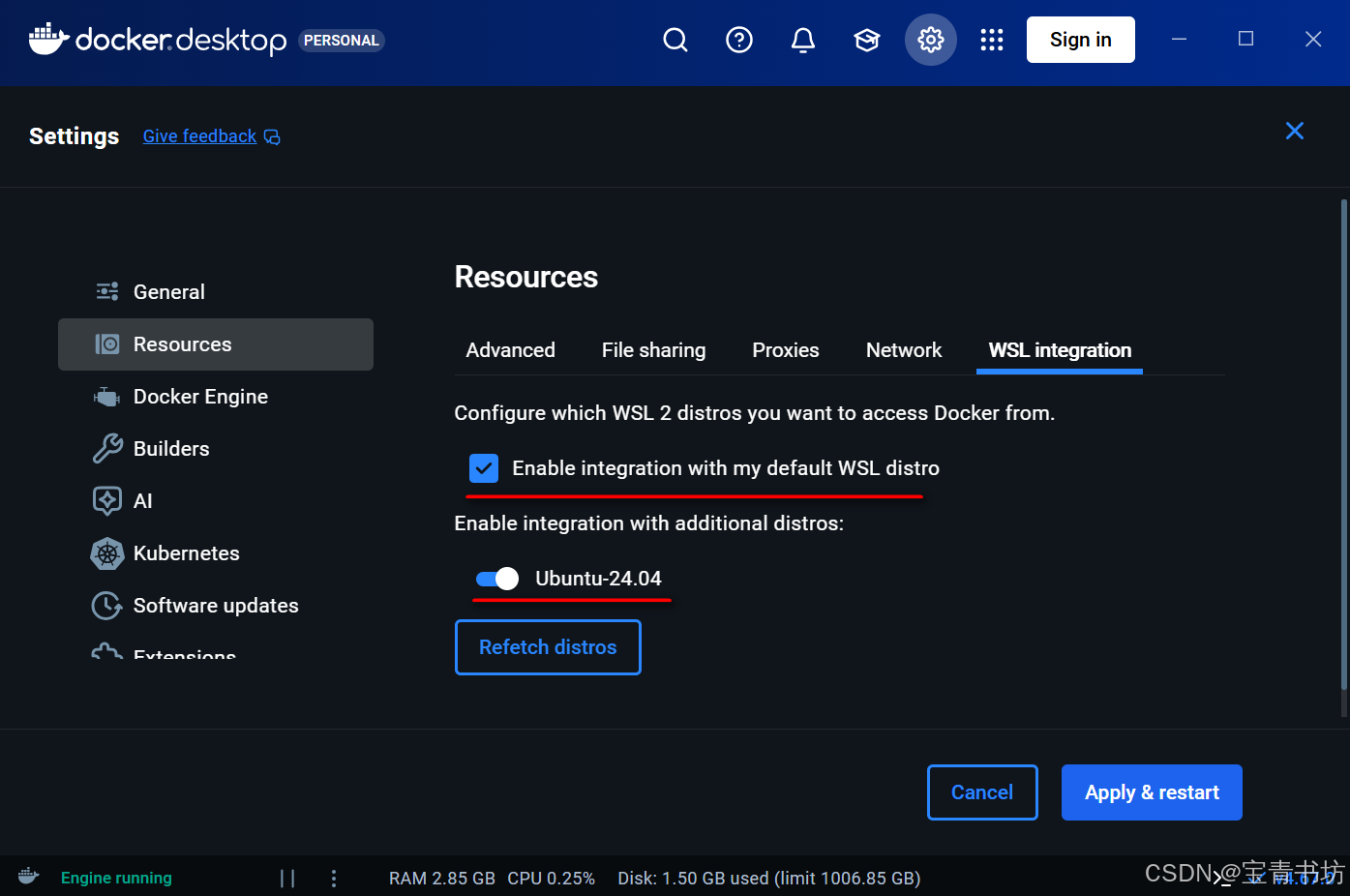
Task: Click the Resources page heading
Action: point(526,277)
